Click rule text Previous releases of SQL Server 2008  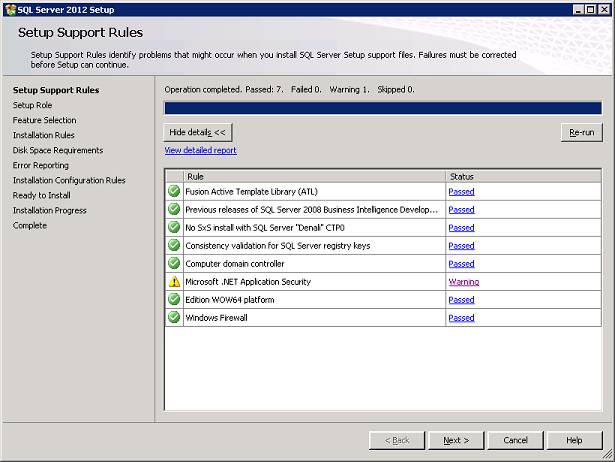tap(311, 209)
